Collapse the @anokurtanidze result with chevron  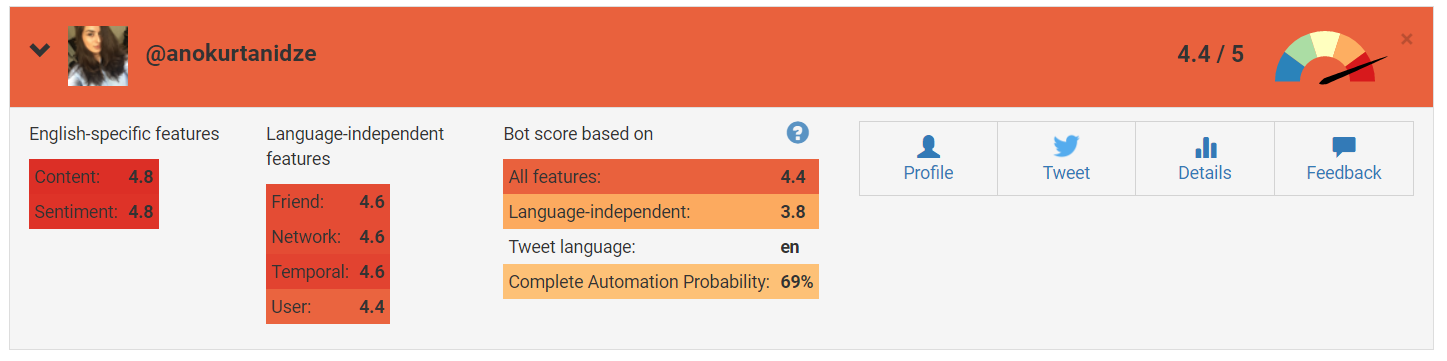click(x=40, y=50)
